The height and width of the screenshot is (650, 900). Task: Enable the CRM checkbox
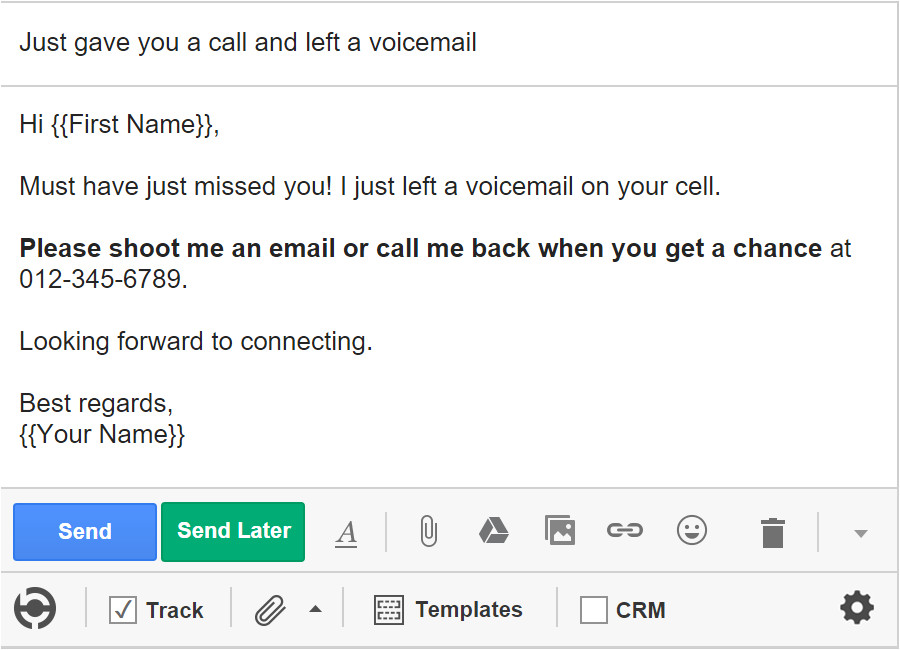(594, 610)
